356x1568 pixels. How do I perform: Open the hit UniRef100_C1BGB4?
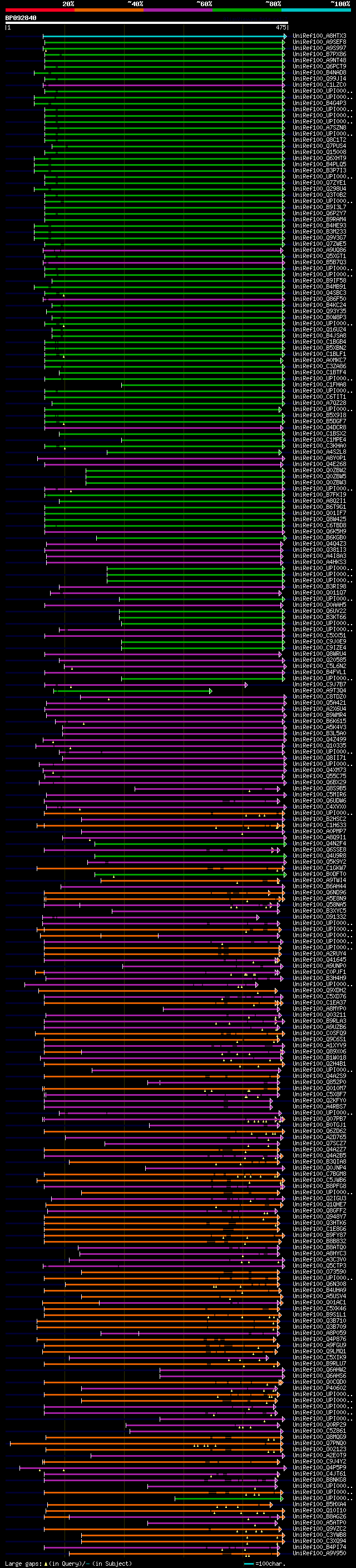coord(319,343)
